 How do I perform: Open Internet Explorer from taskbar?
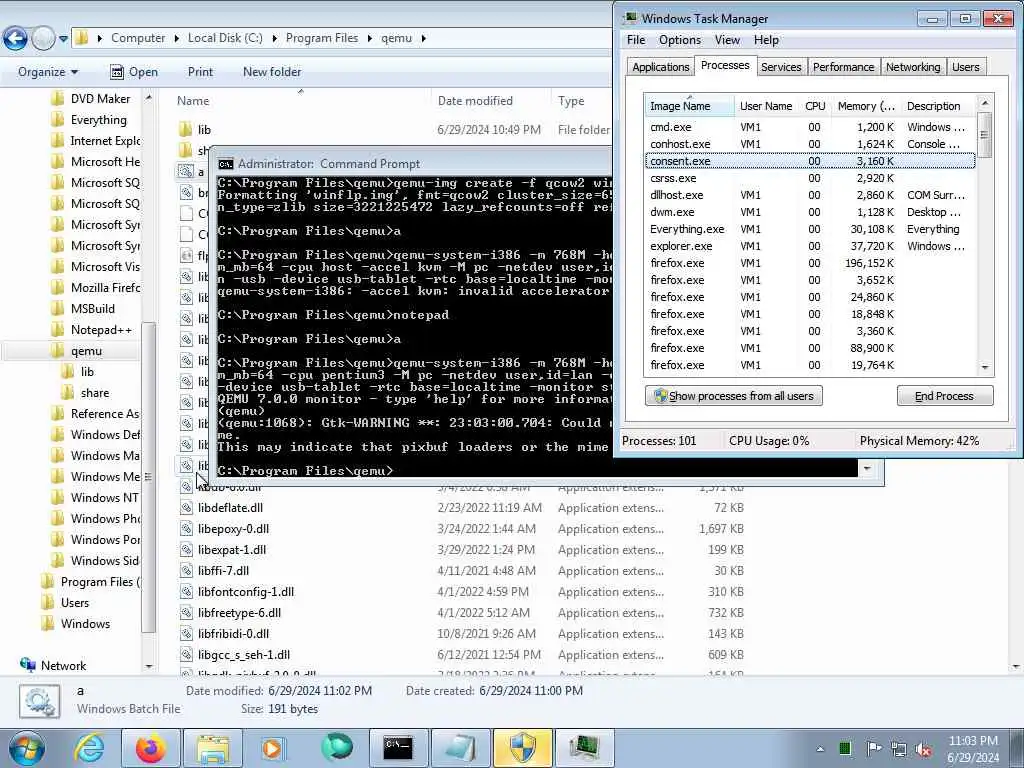[x=89, y=748]
